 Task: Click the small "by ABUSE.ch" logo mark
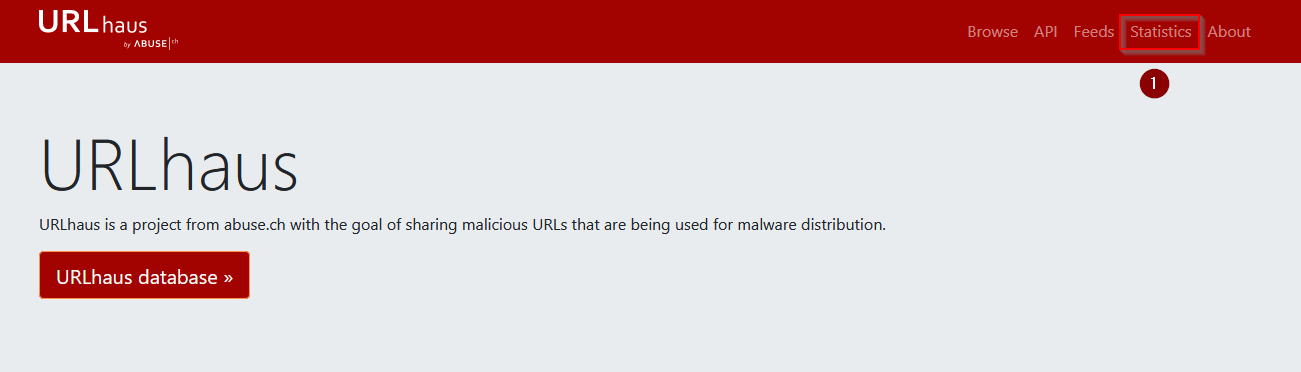[151, 43]
